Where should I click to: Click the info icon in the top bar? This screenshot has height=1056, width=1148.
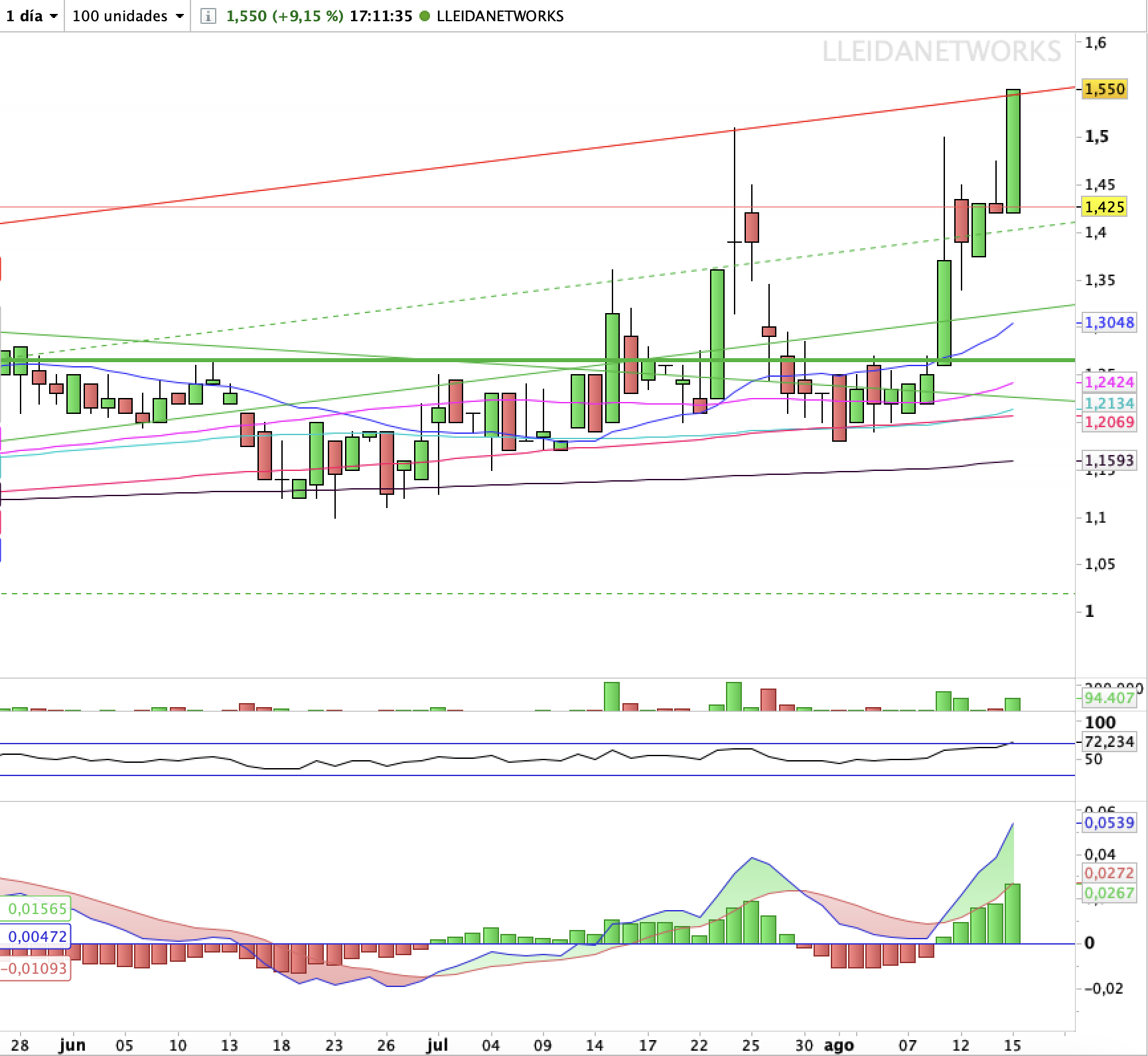click(208, 16)
